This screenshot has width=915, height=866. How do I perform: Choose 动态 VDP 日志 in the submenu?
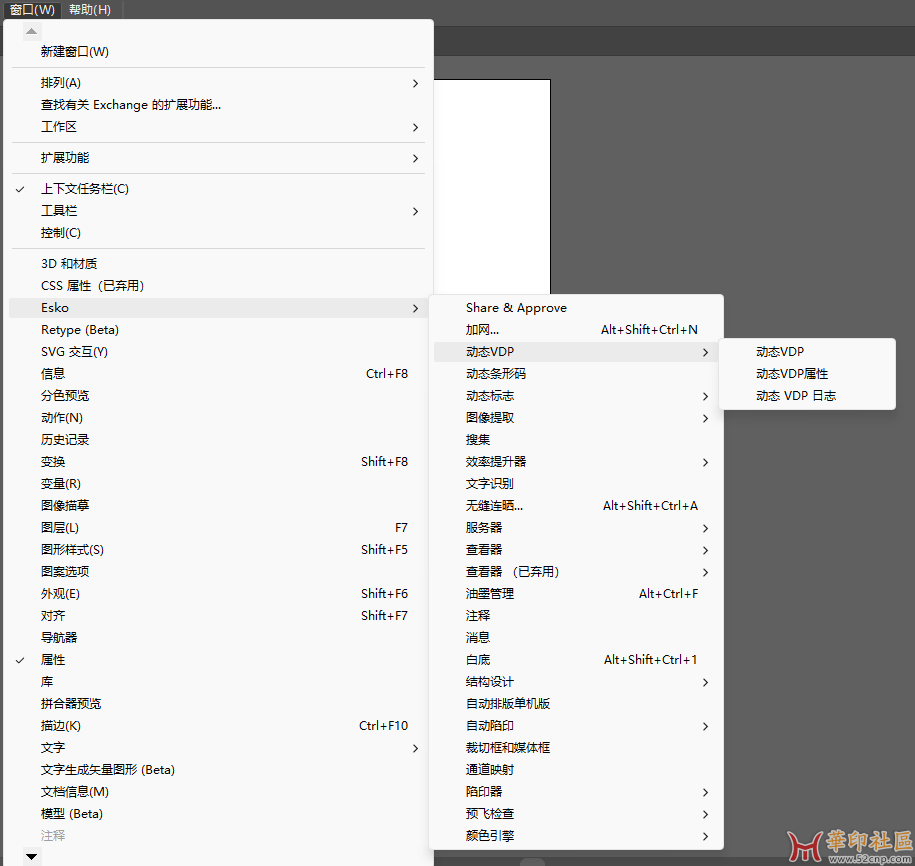[796, 396]
